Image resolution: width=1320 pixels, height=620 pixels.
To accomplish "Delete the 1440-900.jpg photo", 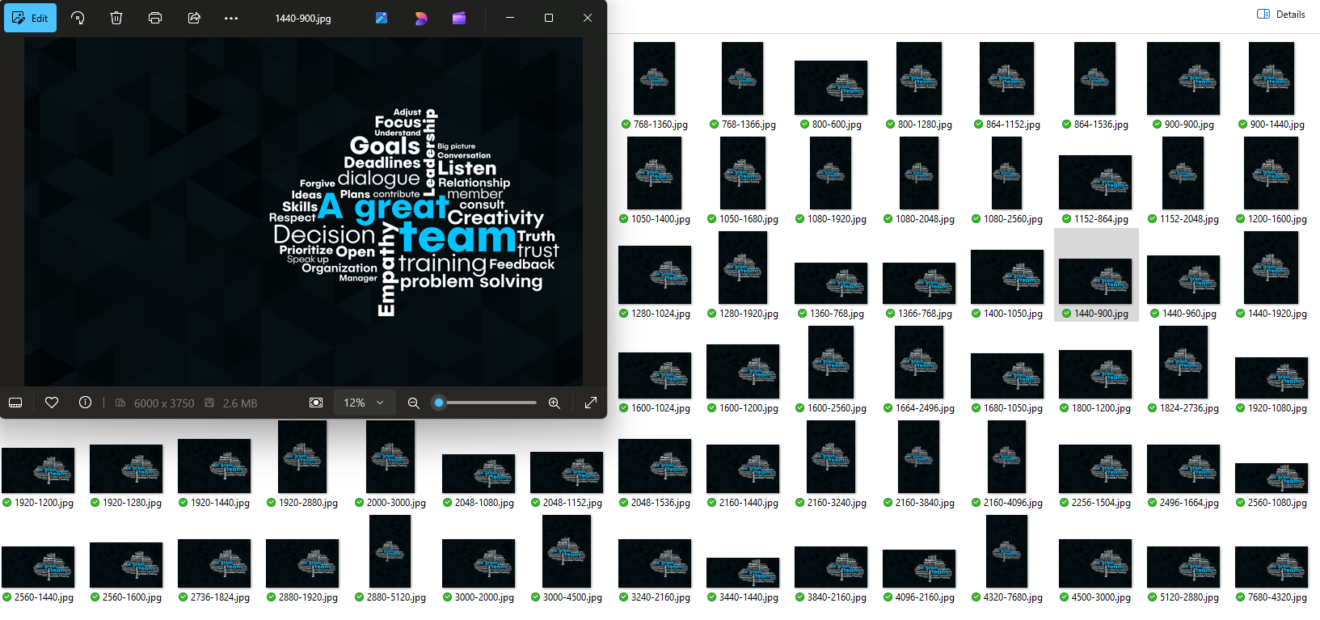I will pyautogui.click(x=116, y=18).
